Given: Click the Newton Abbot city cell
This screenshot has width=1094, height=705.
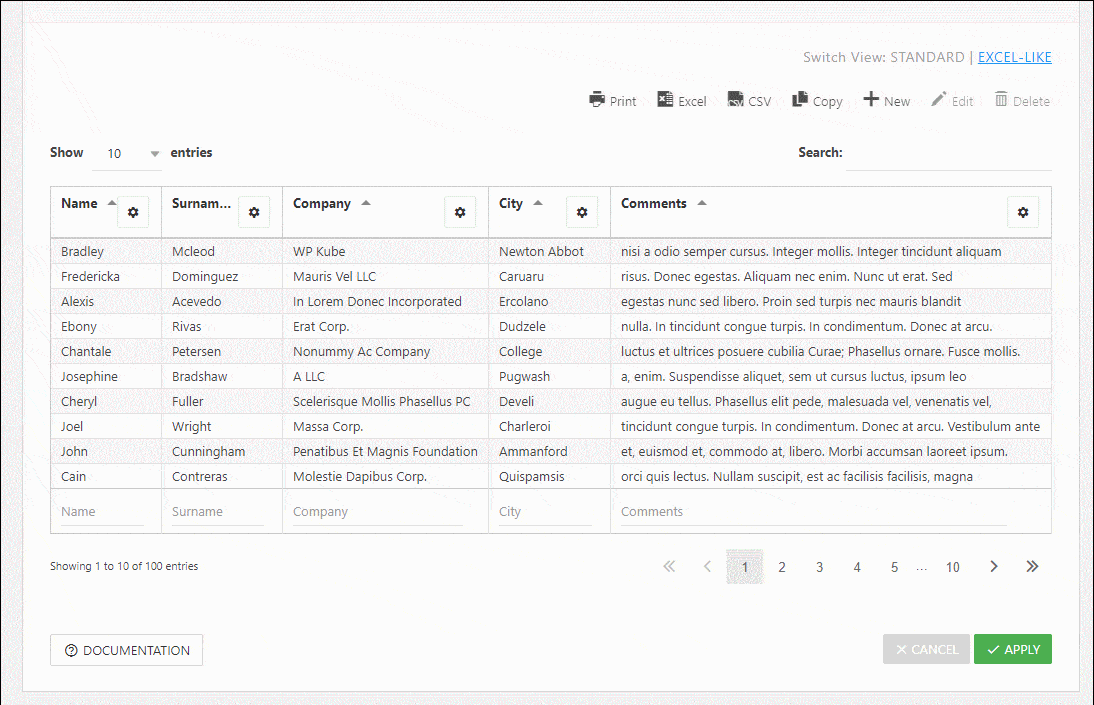Looking at the screenshot, I should (549, 251).
